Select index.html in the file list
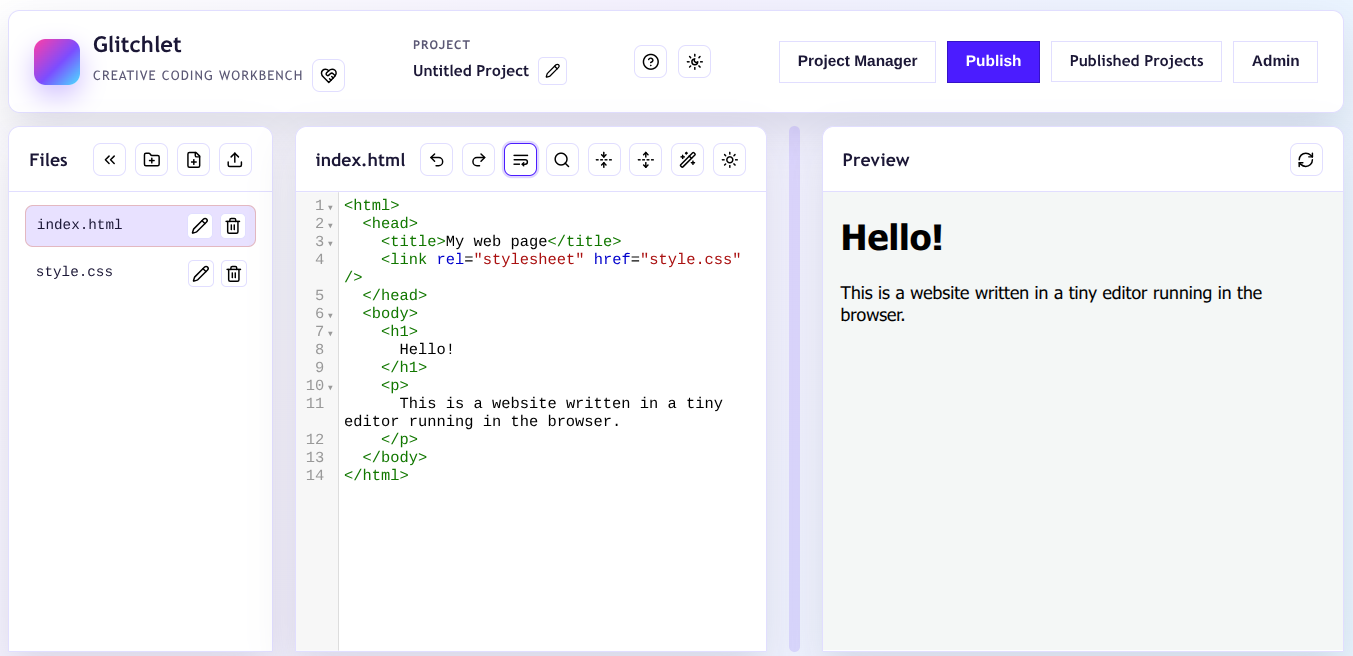The height and width of the screenshot is (656, 1353). click(x=140, y=226)
